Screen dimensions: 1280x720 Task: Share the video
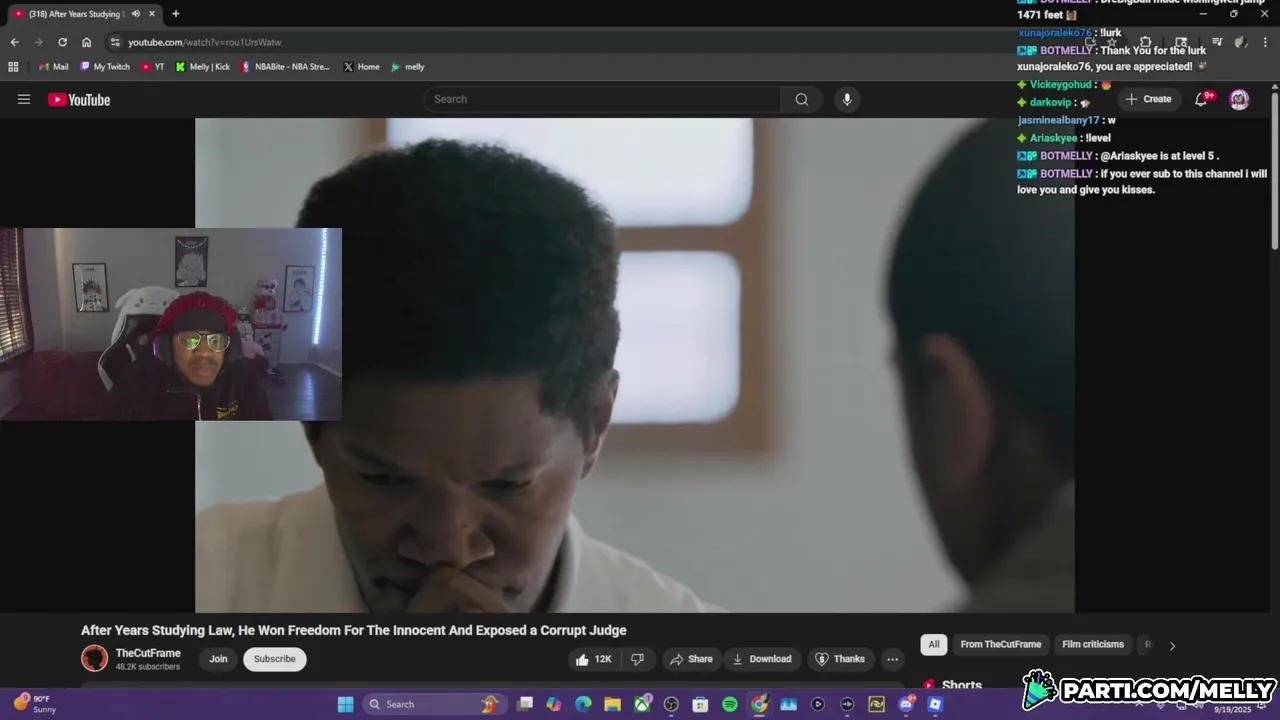(x=691, y=659)
